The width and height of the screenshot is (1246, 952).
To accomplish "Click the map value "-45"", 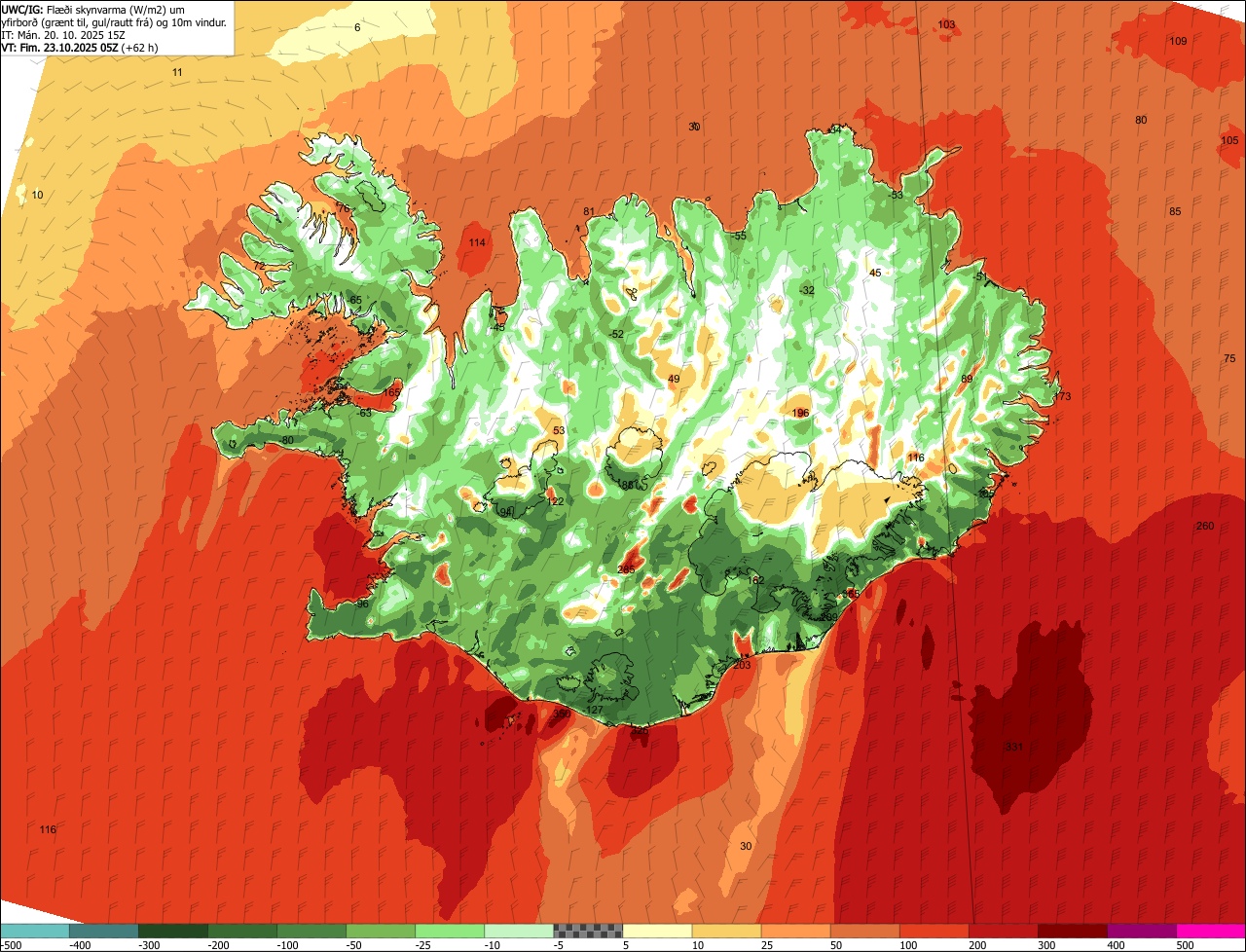I will tap(497, 327).
